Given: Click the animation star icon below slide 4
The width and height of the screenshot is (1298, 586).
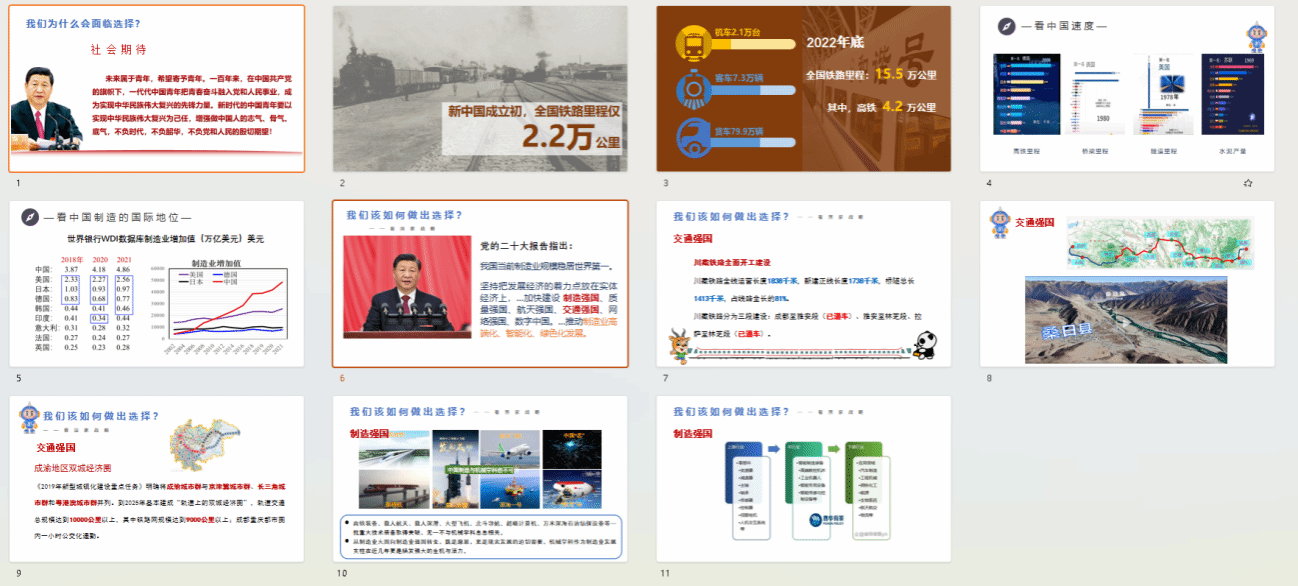Looking at the screenshot, I should click(1247, 183).
